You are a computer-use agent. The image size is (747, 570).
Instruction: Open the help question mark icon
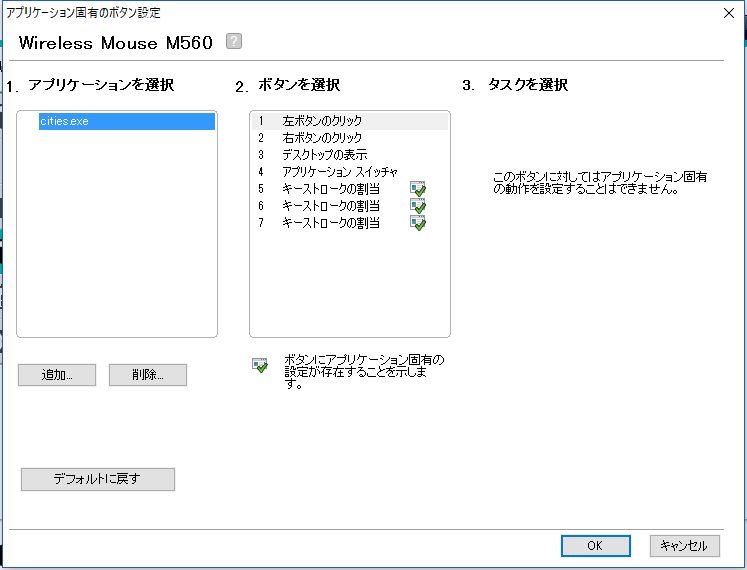233,41
